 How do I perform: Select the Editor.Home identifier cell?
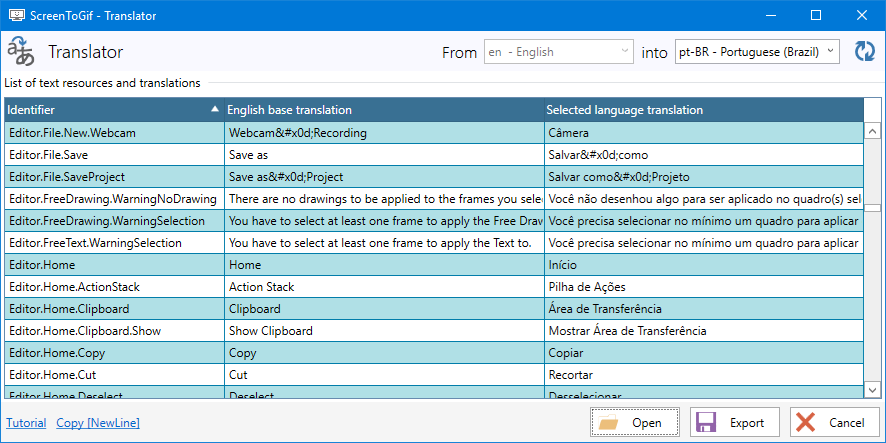114,265
